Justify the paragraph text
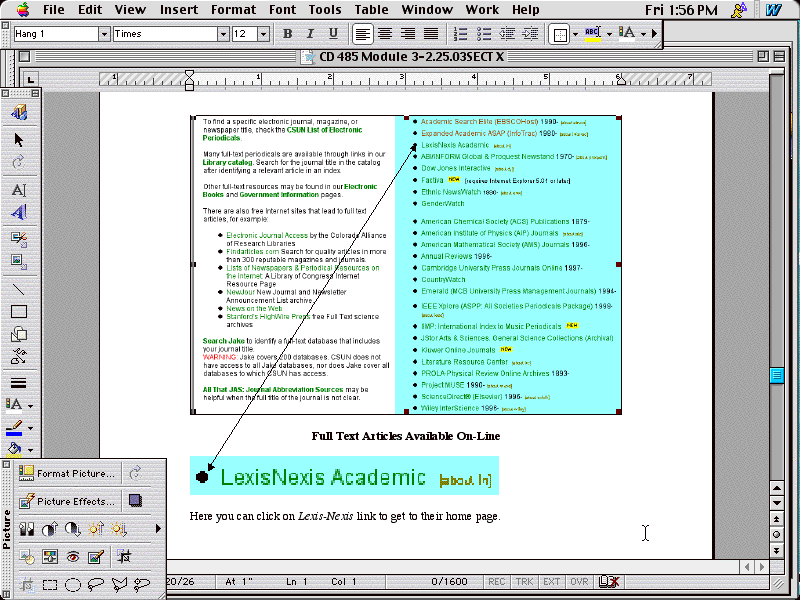Viewport: 800px width, 600px height. click(x=431, y=34)
